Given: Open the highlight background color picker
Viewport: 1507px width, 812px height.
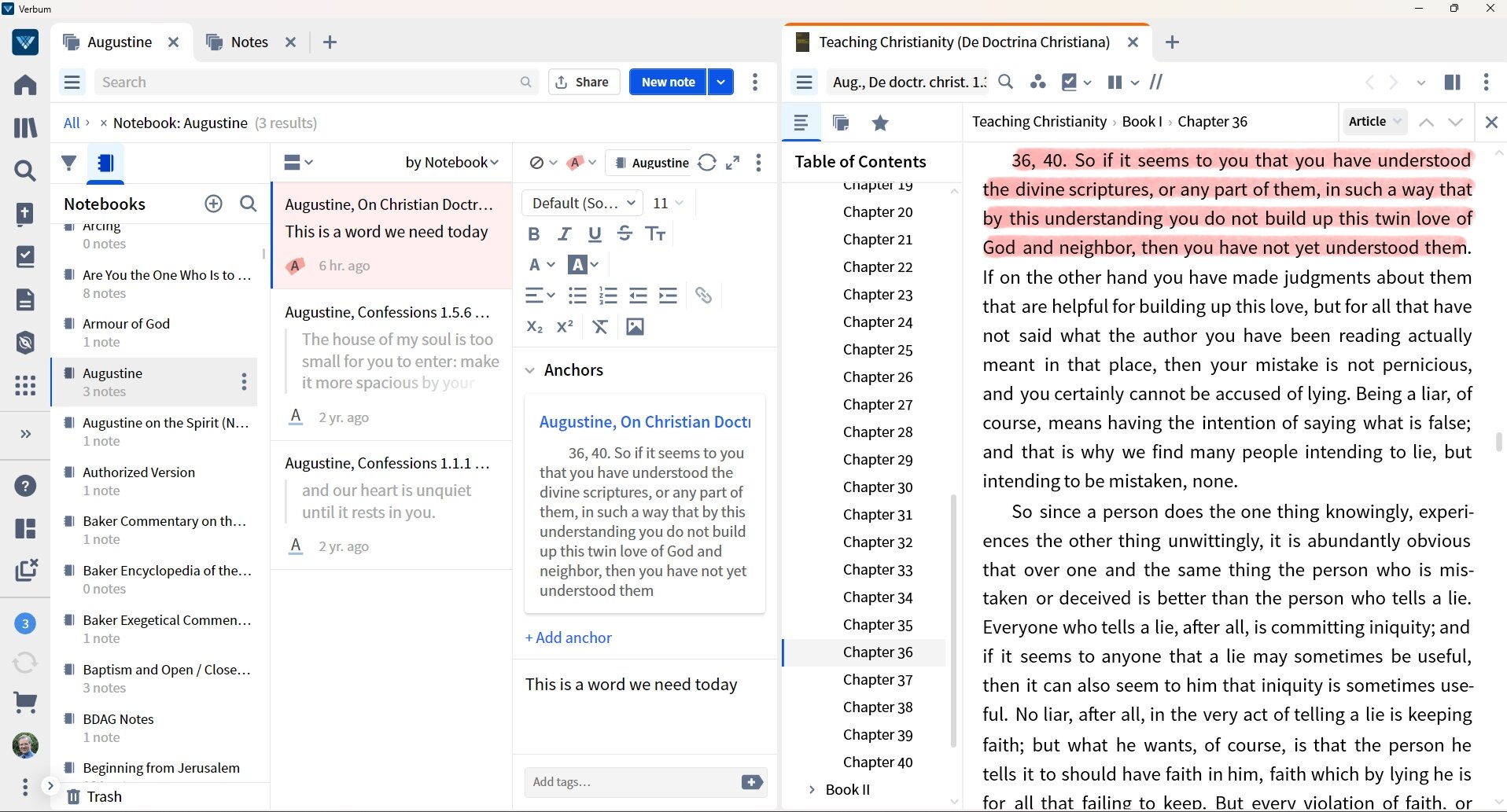Looking at the screenshot, I should click(x=583, y=265).
